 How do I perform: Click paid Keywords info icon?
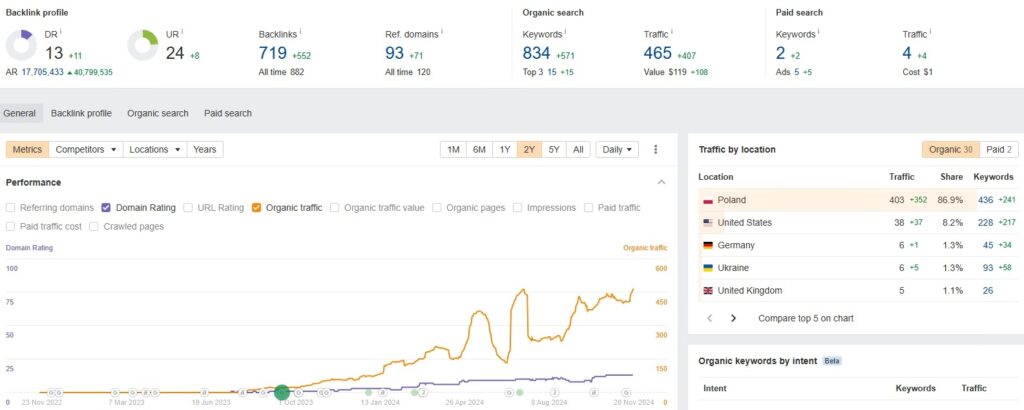pos(818,31)
